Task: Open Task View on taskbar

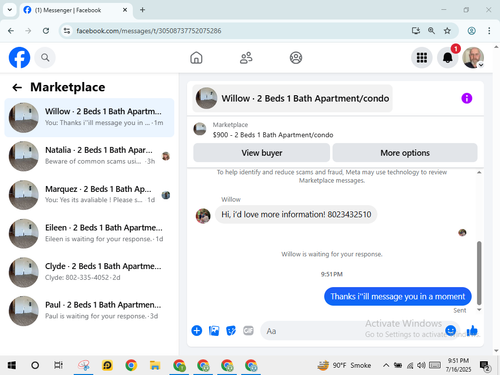Action: pyautogui.click(x=58, y=365)
